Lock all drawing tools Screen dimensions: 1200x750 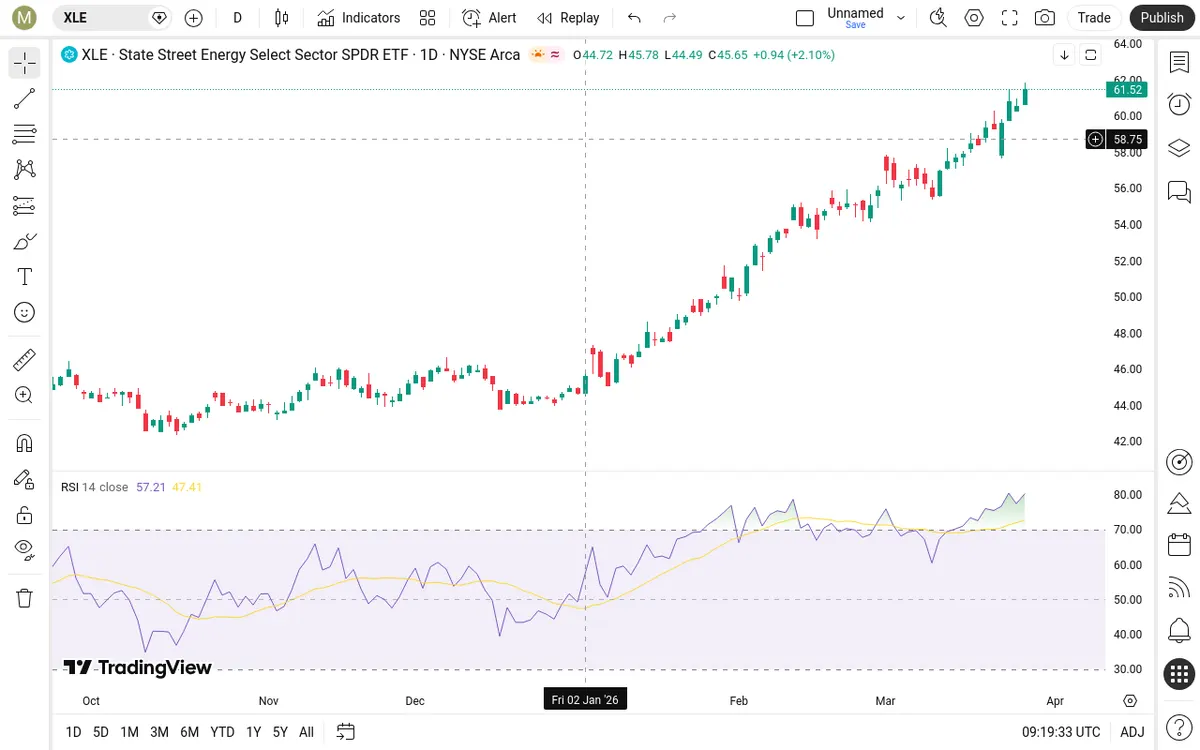click(x=25, y=515)
